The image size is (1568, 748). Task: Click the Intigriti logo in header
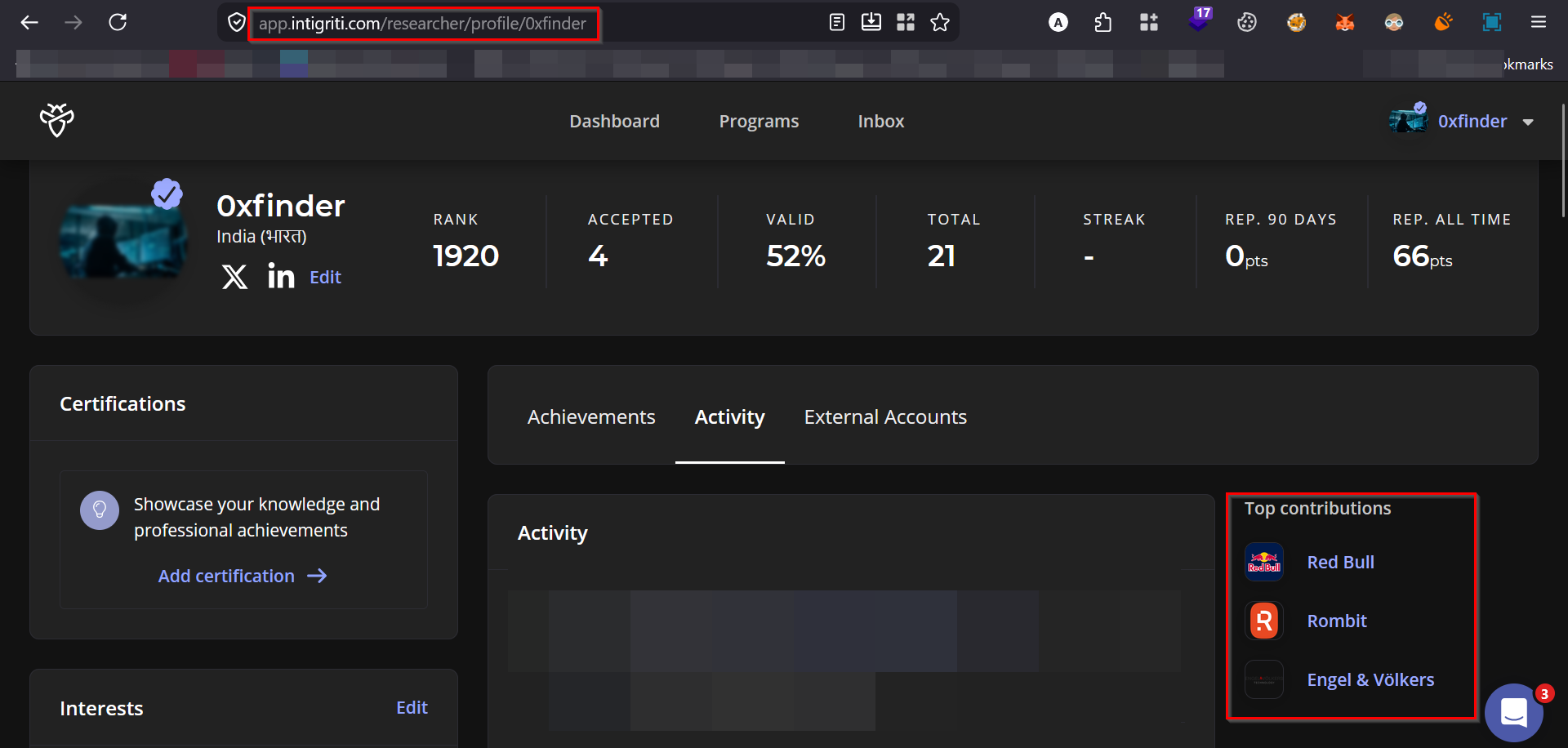(56, 121)
